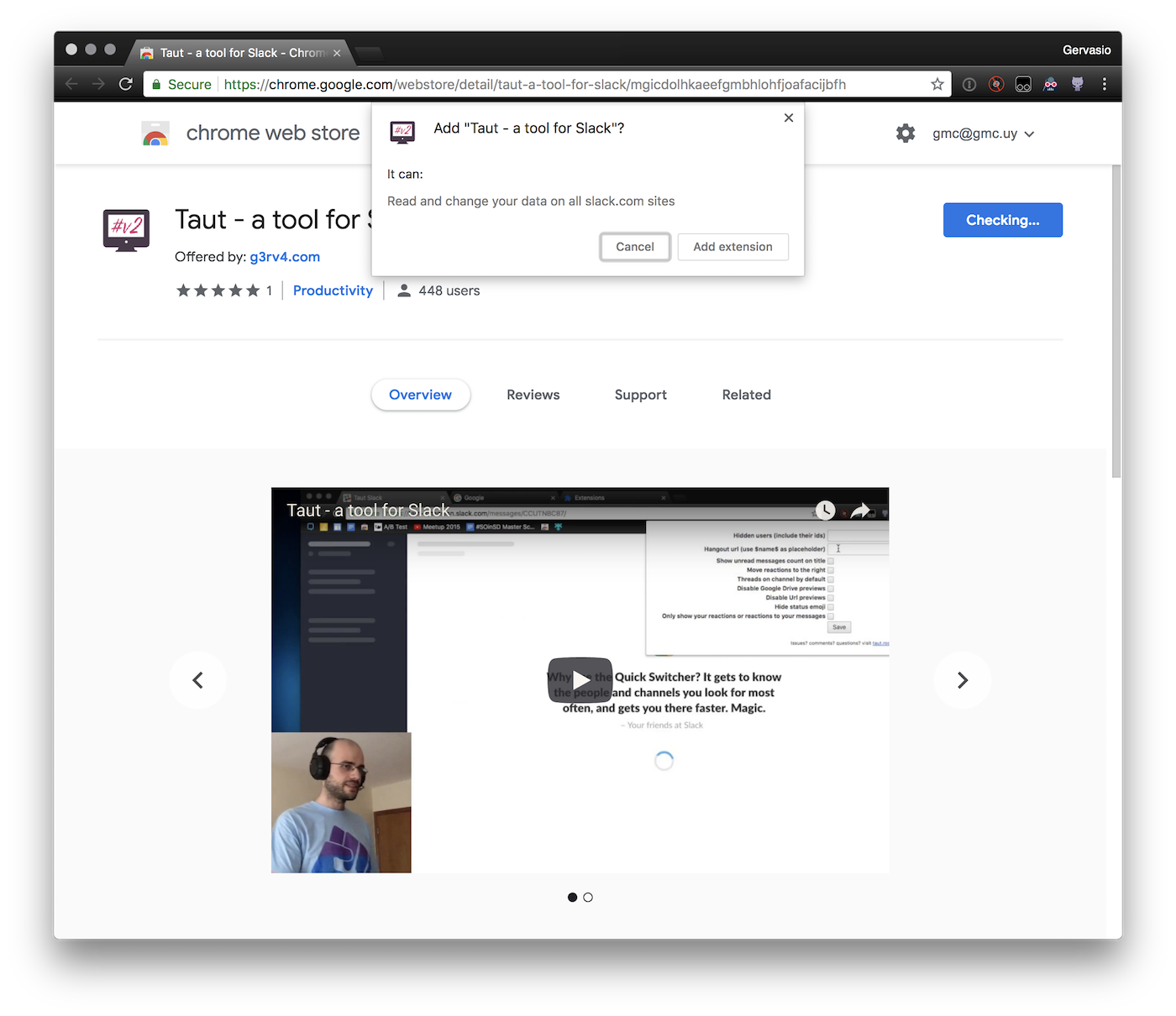The height and width of the screenshot is (1016, 1176).
Task: Click the Chrome Web Store logo
Action: (x=155, y=134)
